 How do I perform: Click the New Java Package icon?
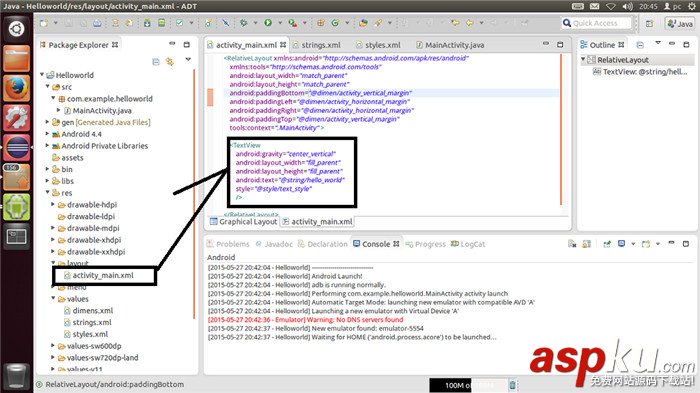(321, 23)
